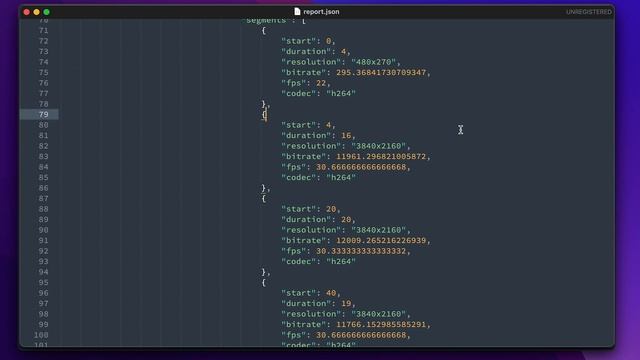The image size is (640, 360).
Task: Click the closing brace on line 86
Action: click(264, 188)
